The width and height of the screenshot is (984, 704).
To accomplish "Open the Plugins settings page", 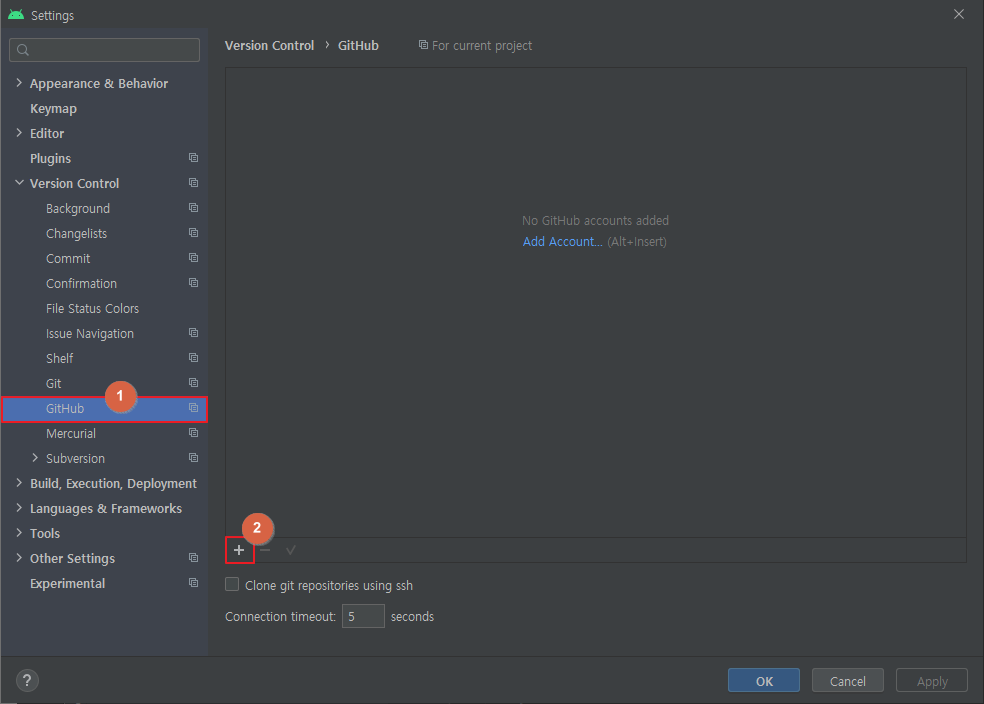I will 50,159.
